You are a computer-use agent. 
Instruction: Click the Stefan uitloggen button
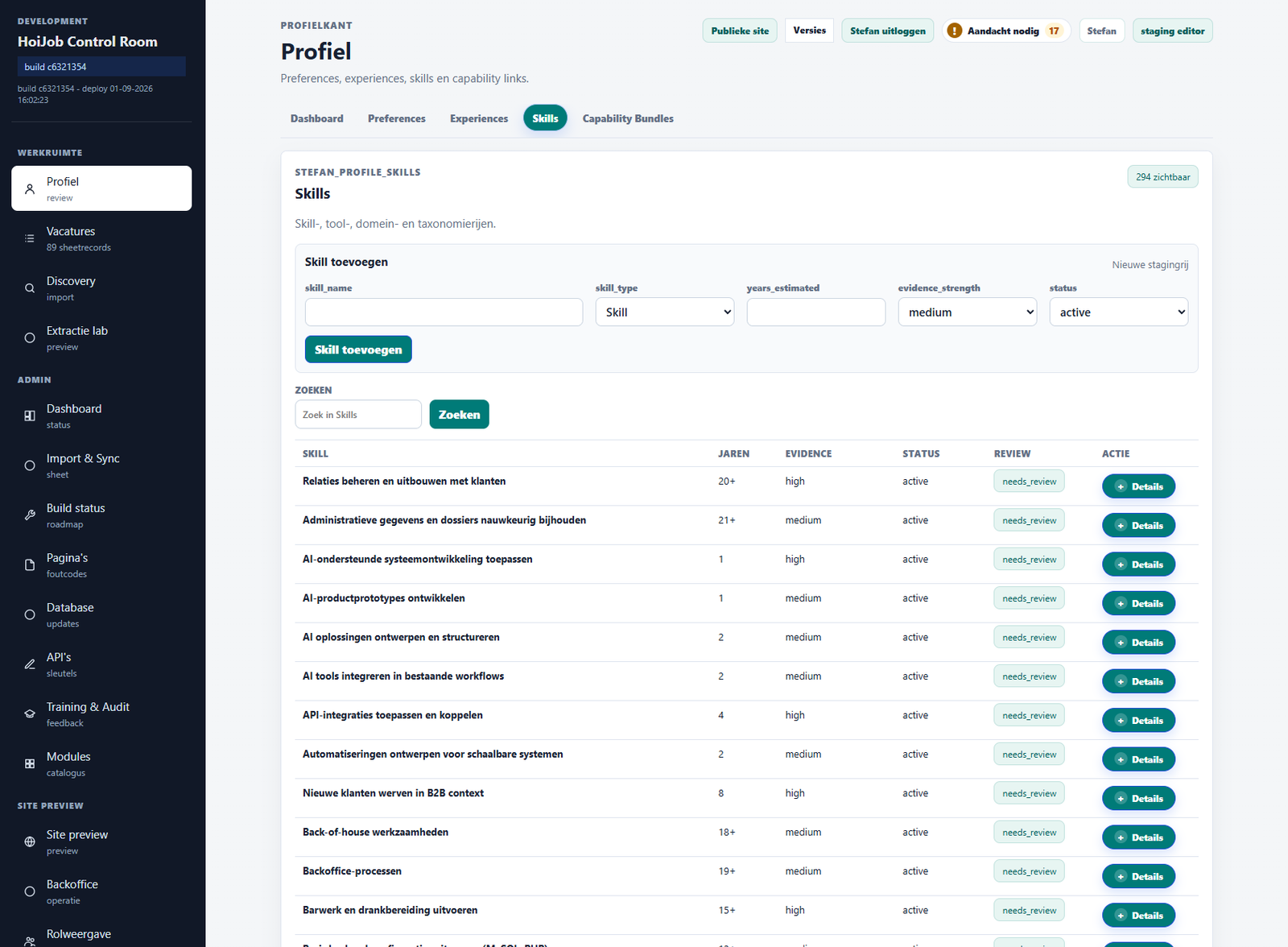(x=888, y=31)
